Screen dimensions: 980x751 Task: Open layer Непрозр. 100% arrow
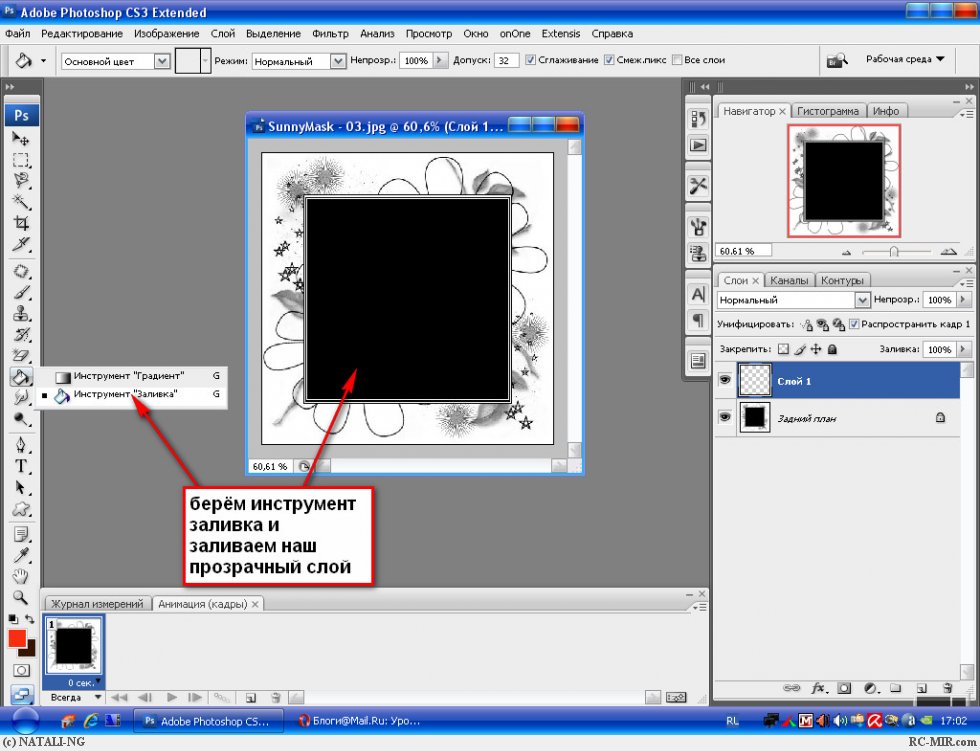[963, 300]
